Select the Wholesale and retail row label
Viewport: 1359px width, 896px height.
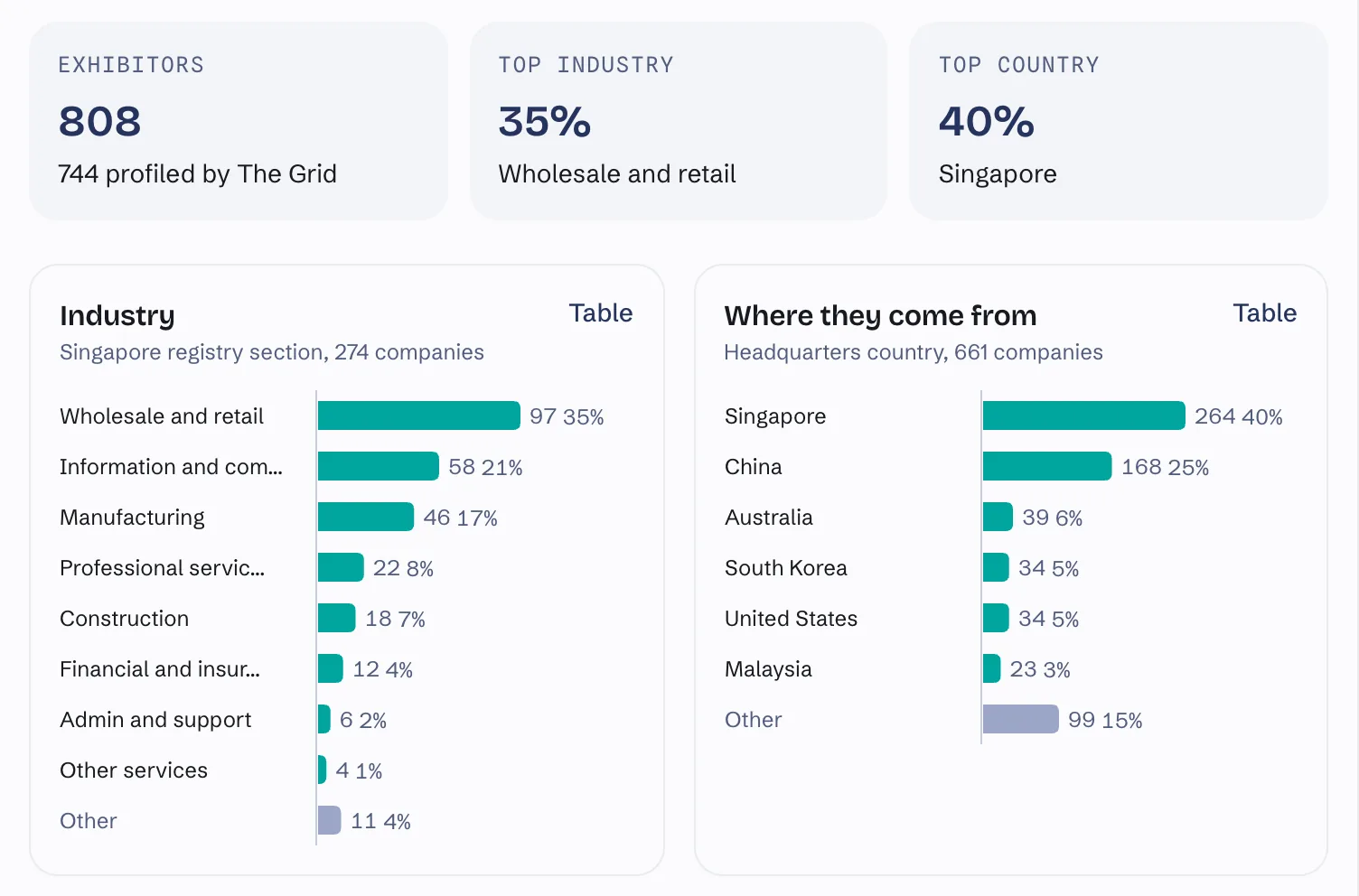point(162,416)
